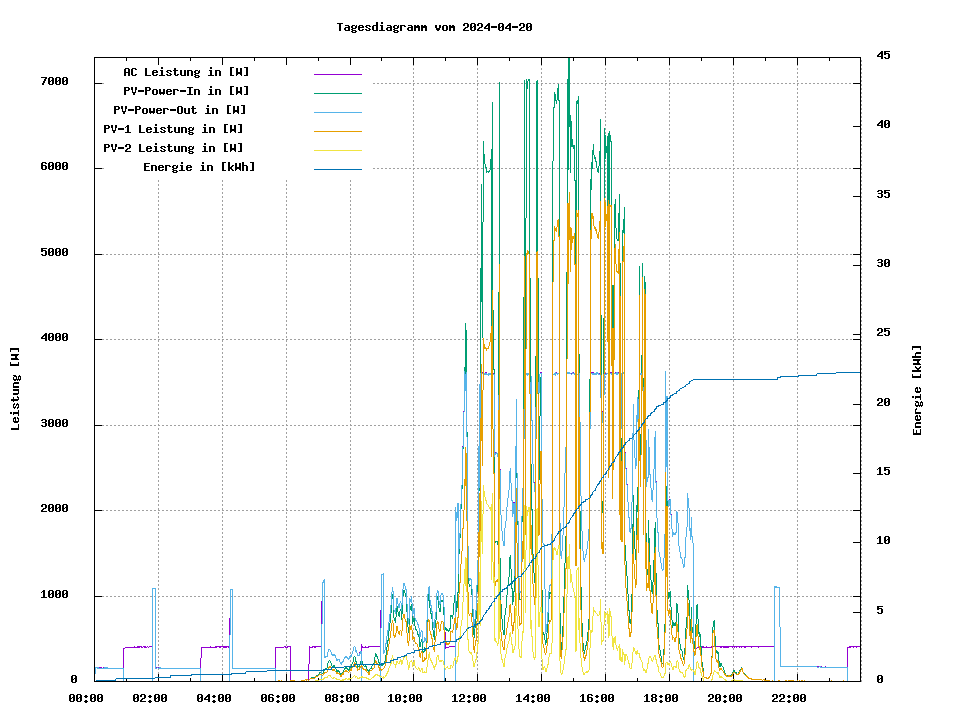960x720 pixels.
Task: Click the 'PV-Power-Out in [W]' legend entry
Action: click(x=180, y=110)
